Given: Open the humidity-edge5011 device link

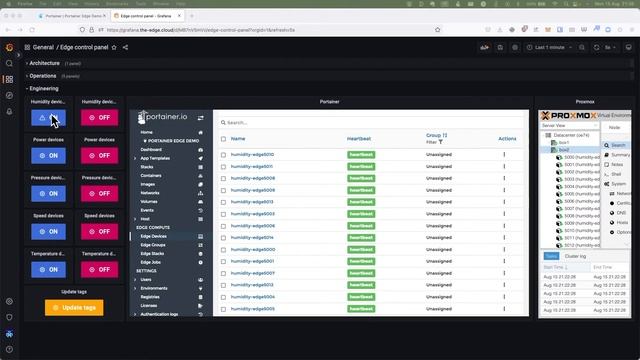Looking at the screenshot, I should coord(251,167).
